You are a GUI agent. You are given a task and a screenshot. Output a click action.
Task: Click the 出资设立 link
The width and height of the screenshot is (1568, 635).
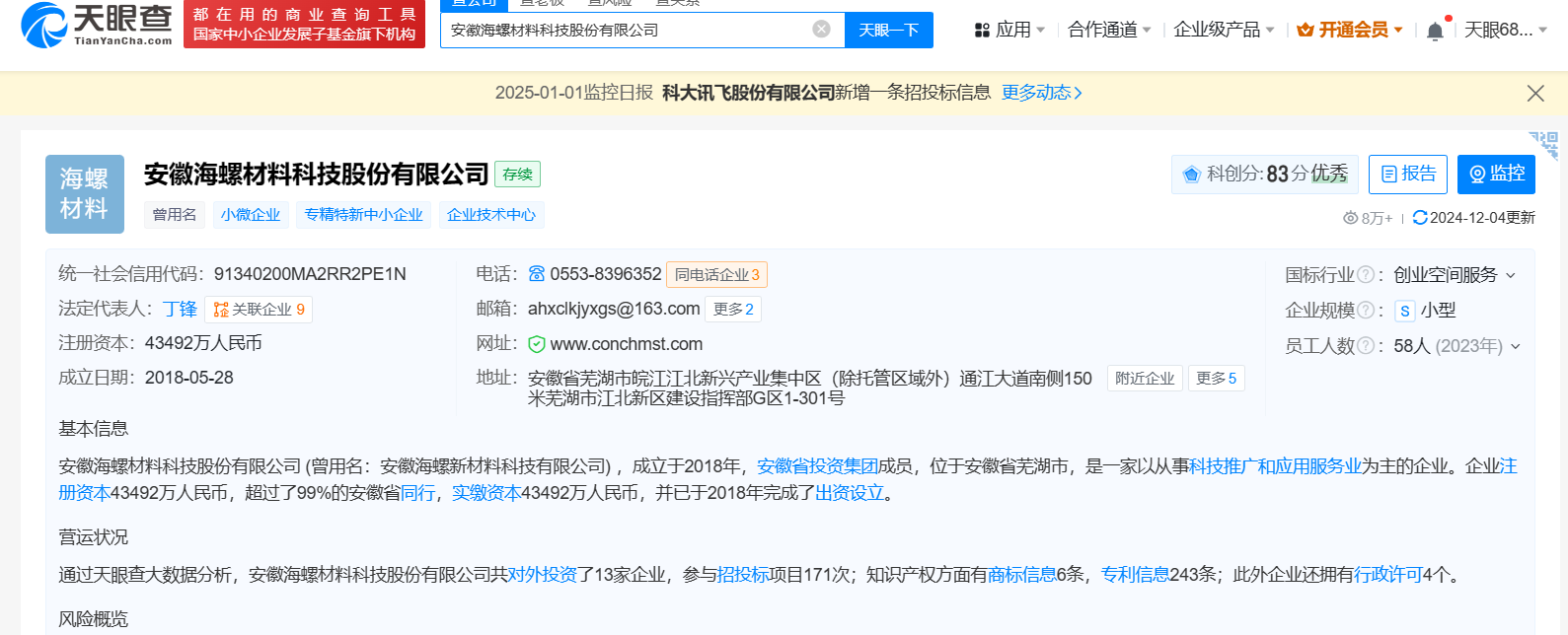(x=850, y=493)
